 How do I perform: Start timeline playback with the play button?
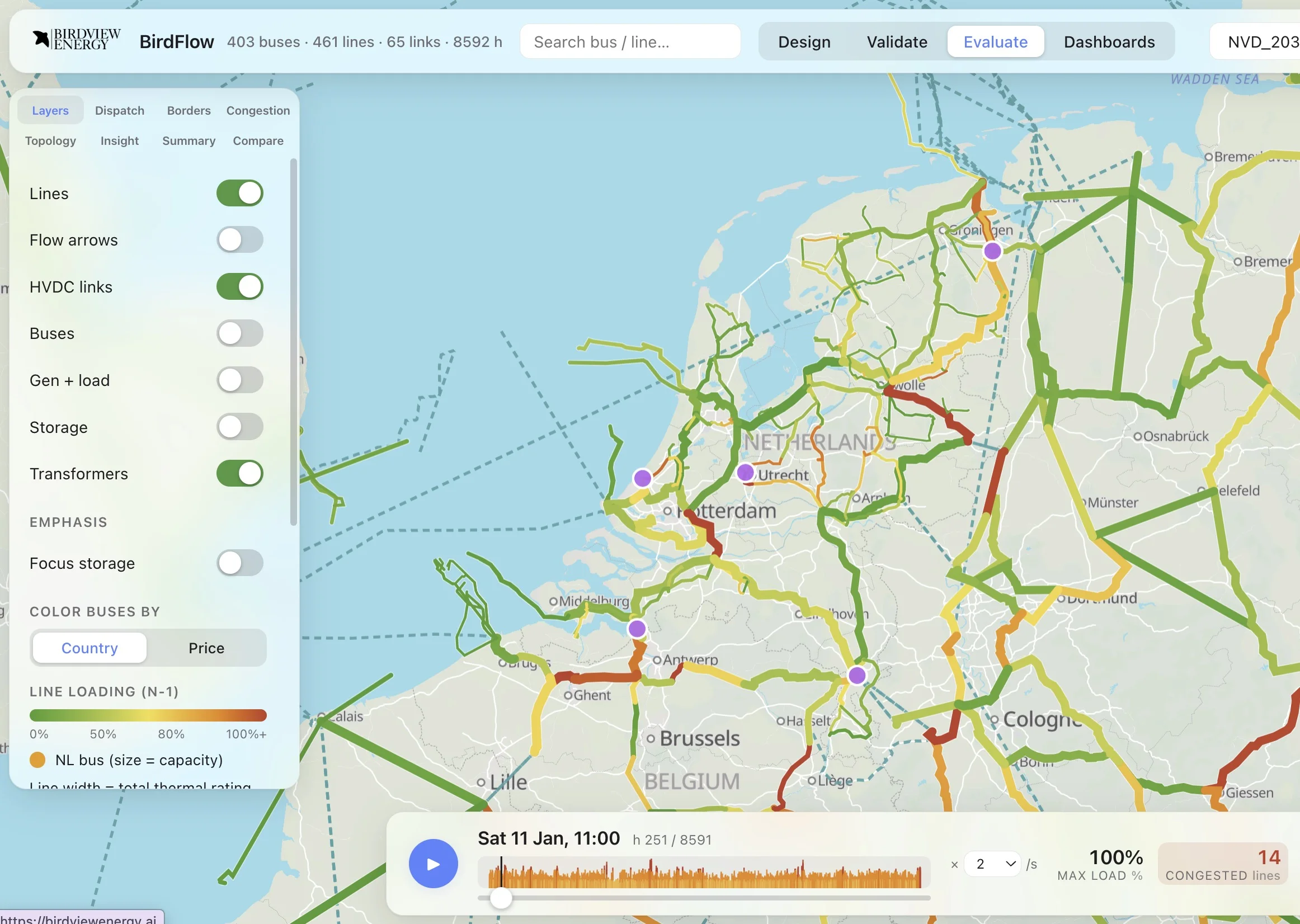pyautogui.click(x=433, y=863)
